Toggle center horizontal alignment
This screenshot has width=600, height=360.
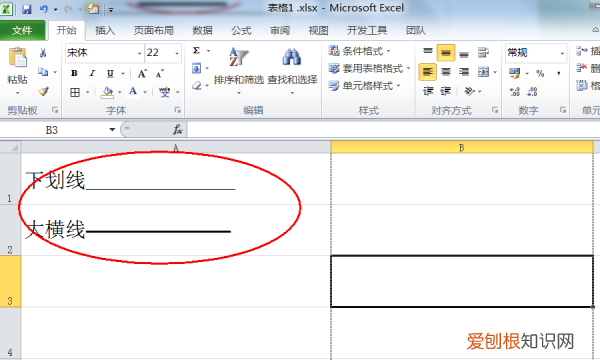pyautogui.click(x=446, y=72)
